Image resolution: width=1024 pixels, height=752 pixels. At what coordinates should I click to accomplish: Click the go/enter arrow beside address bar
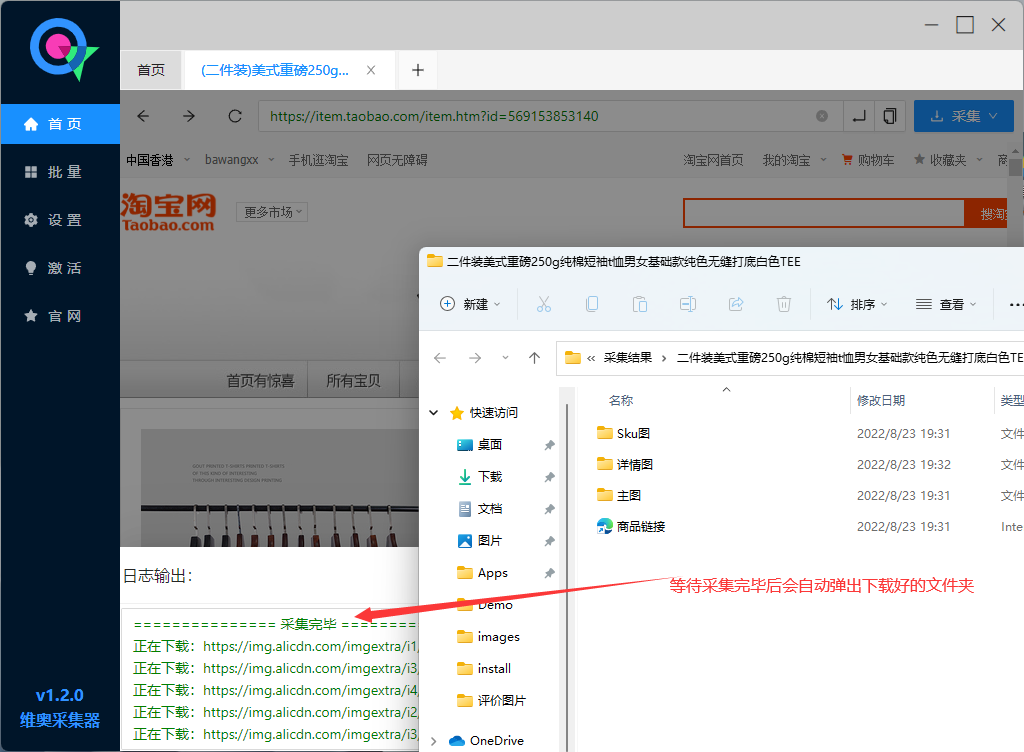[859, 116]
